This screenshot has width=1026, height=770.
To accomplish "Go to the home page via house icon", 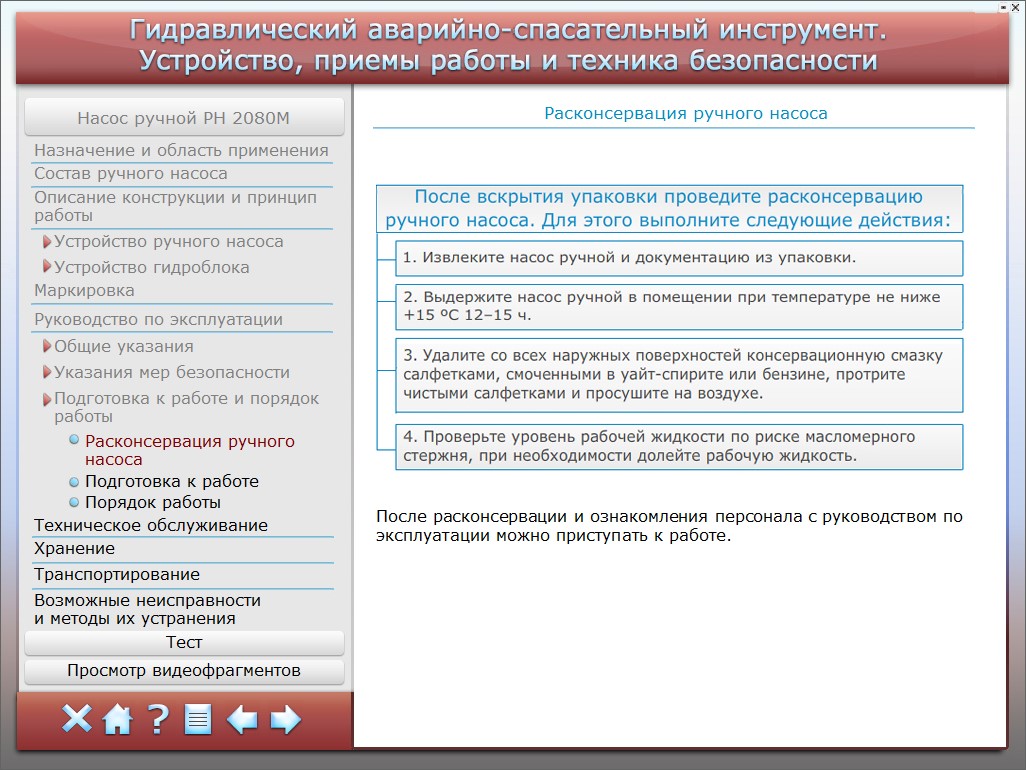I will 118,719.
